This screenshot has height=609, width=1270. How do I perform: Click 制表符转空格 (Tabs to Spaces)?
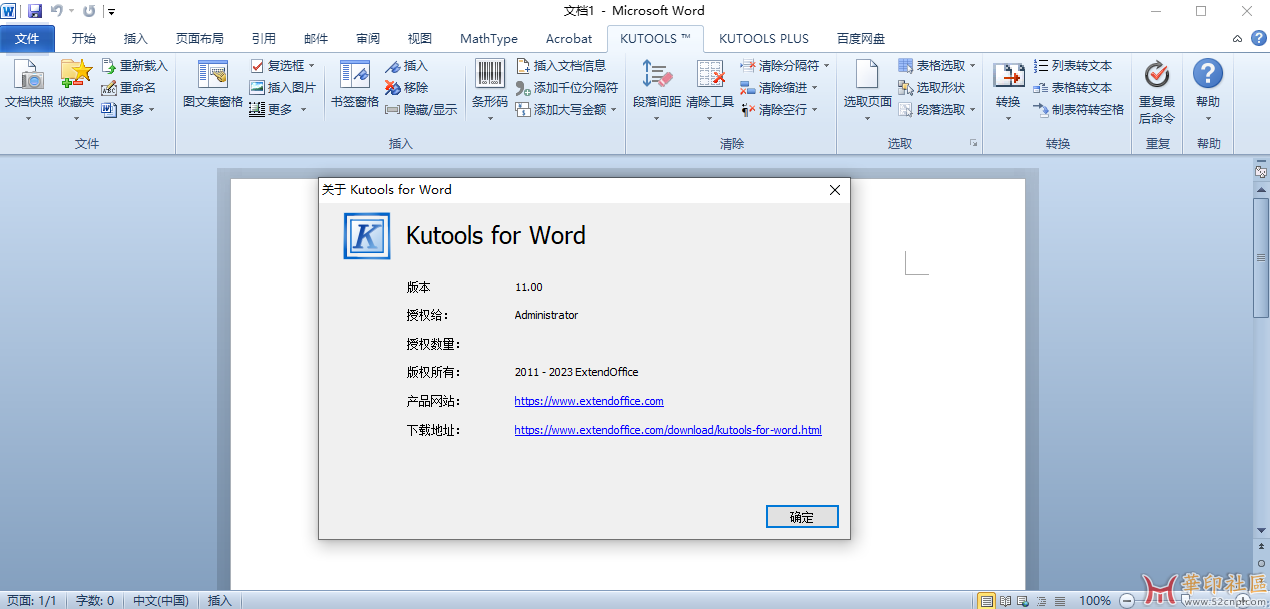[1079, 109]
